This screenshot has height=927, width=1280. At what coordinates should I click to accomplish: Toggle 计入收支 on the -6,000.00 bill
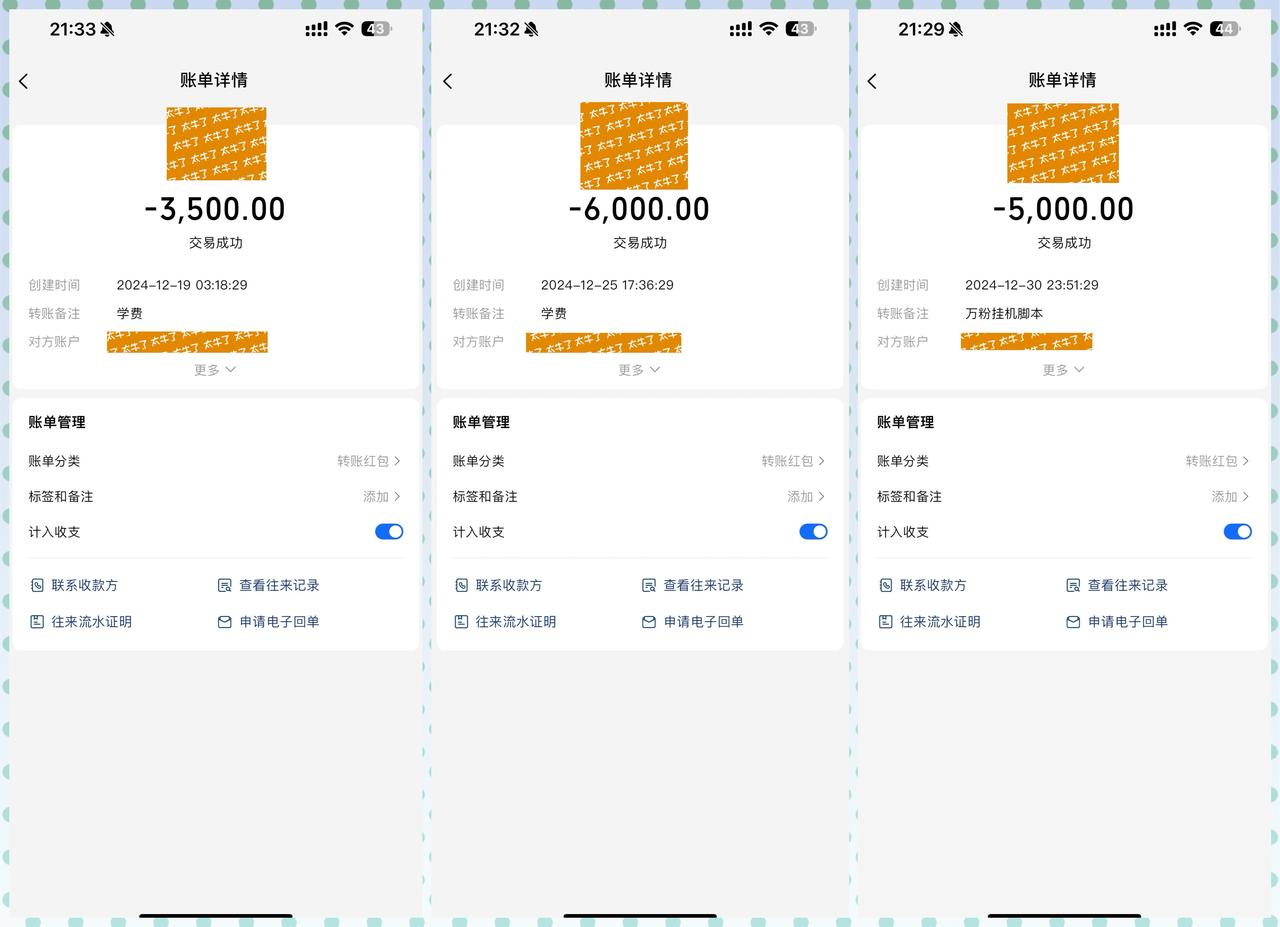(x=813, y=531)
